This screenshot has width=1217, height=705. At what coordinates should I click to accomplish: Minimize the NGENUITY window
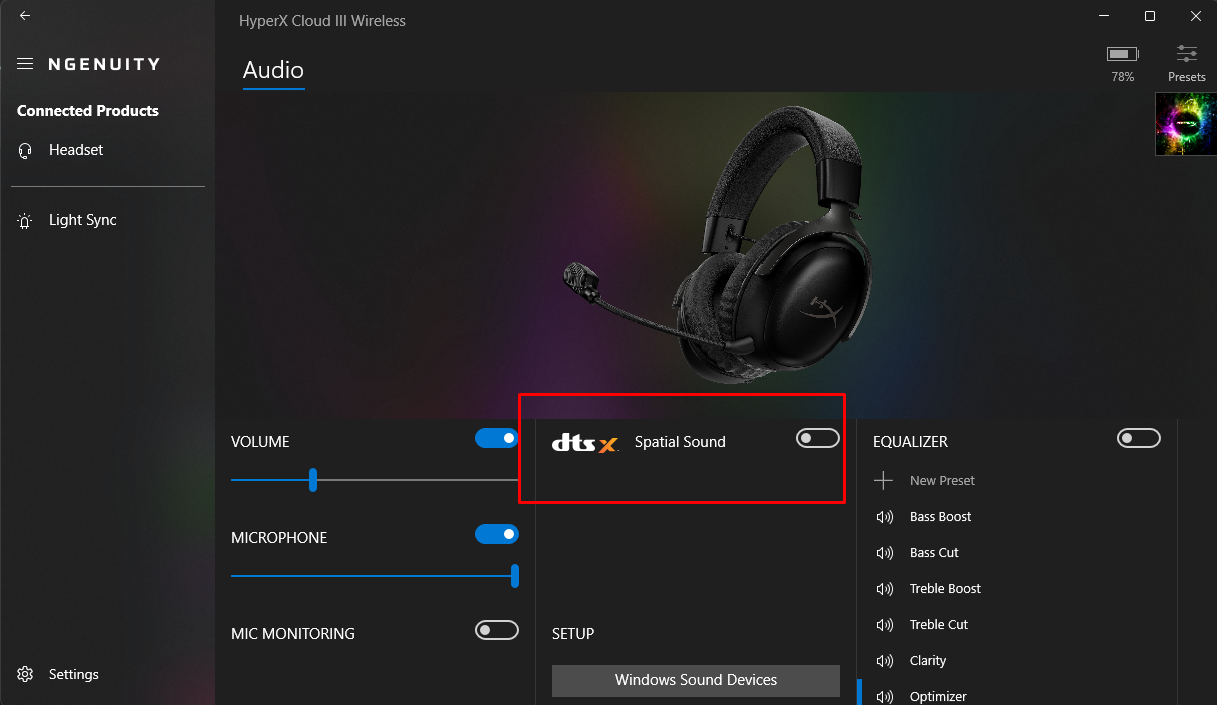coord(1104,16)
